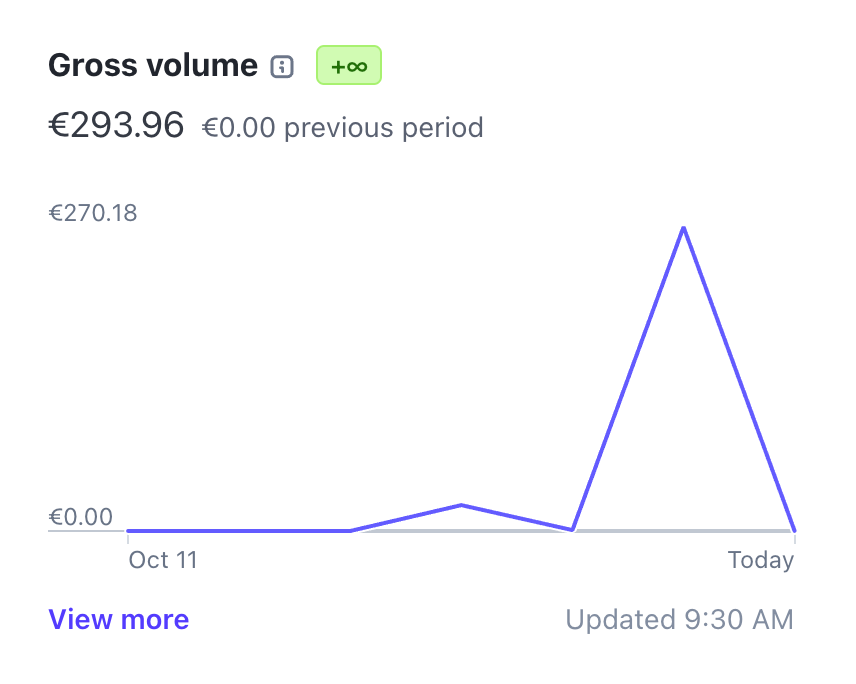Click the steep falling segment toward Today
The image size is (856, 684).
pos(739,380)
